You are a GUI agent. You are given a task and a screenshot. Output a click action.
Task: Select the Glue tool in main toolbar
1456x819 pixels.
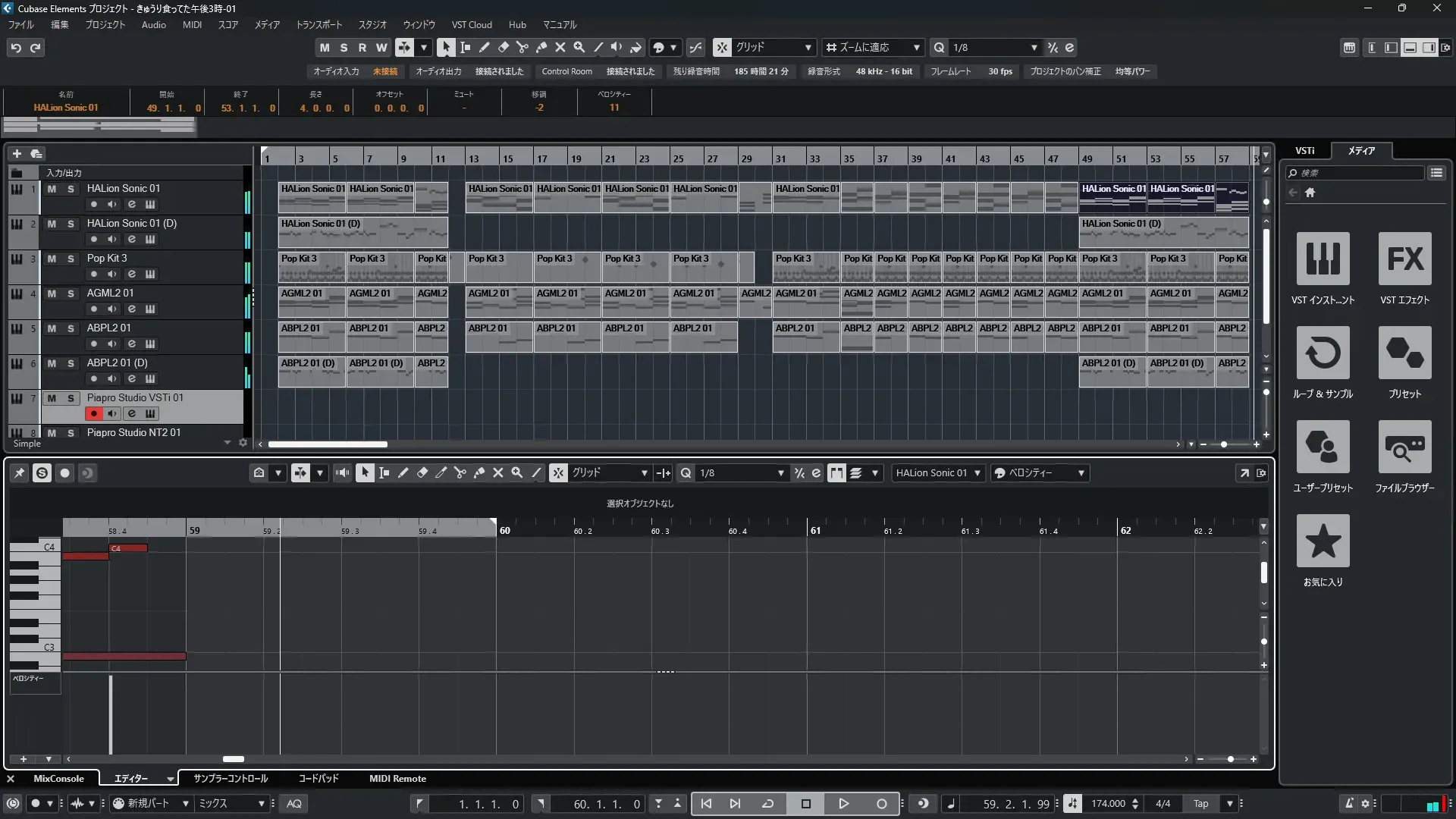point(541,47)
